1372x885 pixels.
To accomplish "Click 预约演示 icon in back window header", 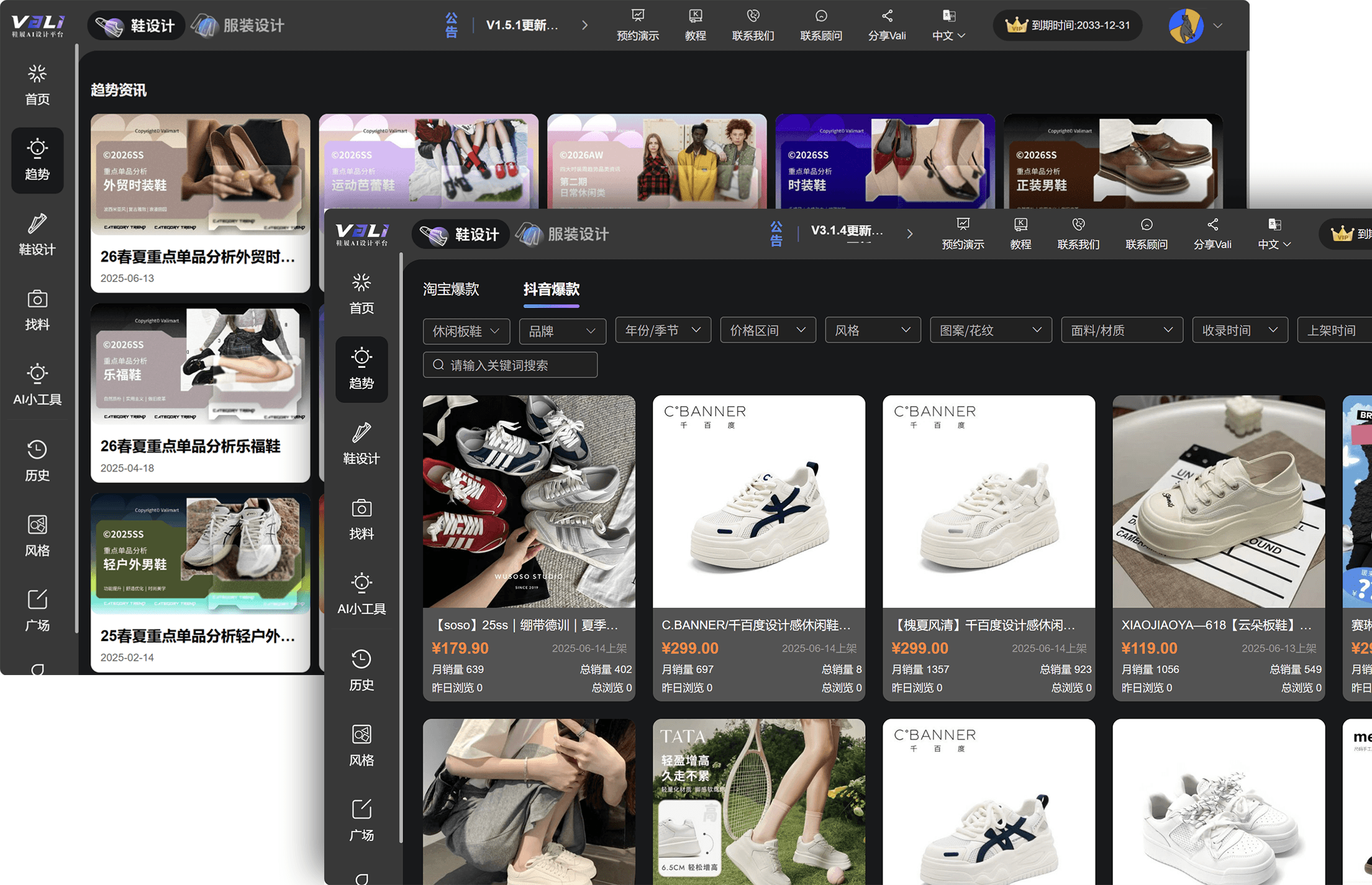I will [638, 16].
